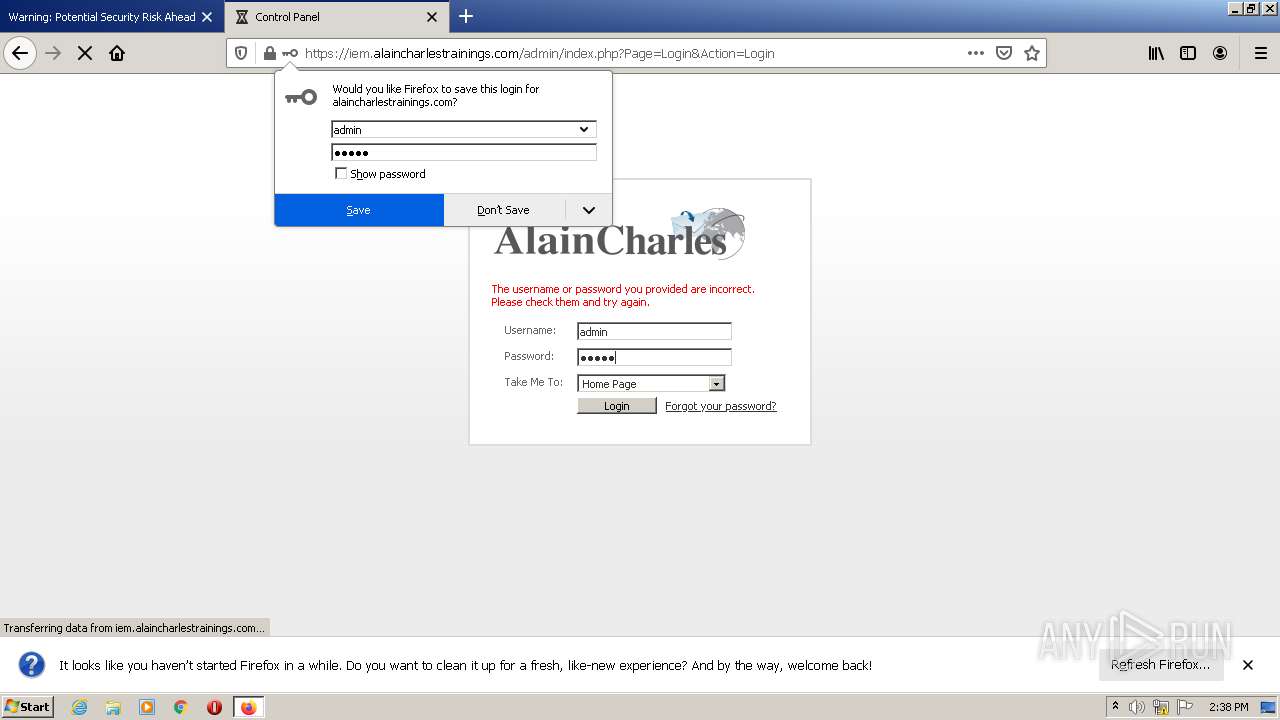Launch Internet Explorer from taskbar
This screenshot has height=720, width=1280.
[x=80, y=707]
